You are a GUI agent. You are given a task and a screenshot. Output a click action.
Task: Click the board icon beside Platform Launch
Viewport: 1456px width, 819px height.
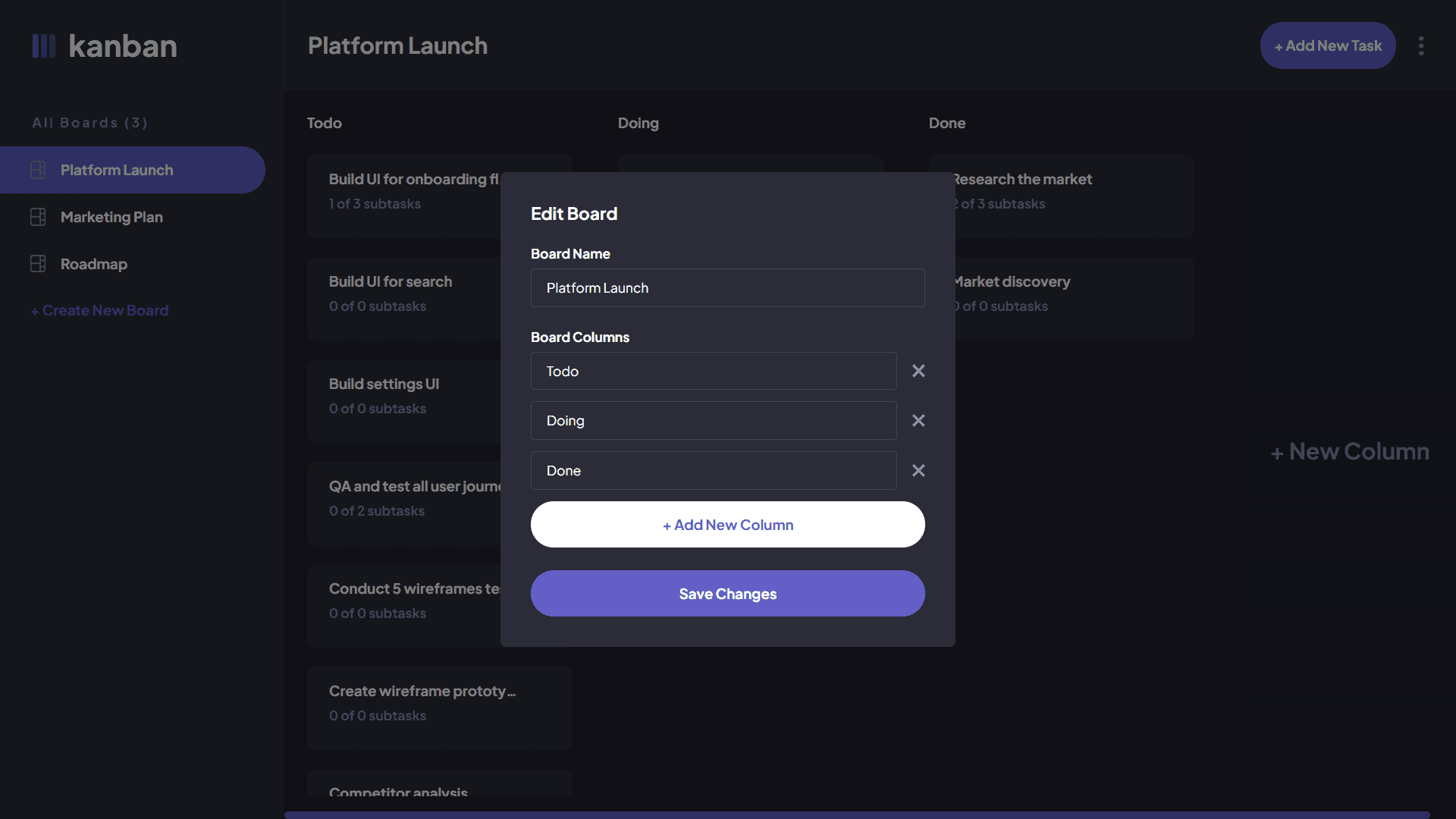pyautogui.click(x=38, y=170)
